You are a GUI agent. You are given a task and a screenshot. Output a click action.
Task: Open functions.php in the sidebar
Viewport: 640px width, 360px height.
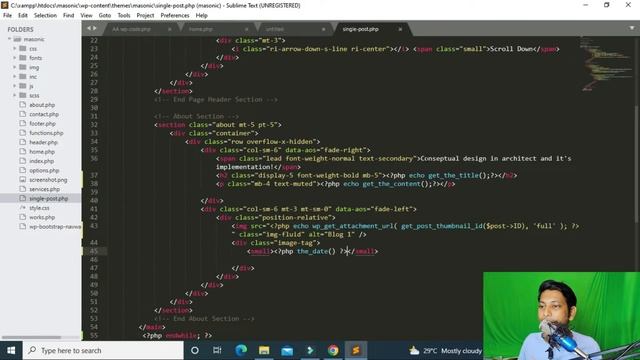coord(46,133)
